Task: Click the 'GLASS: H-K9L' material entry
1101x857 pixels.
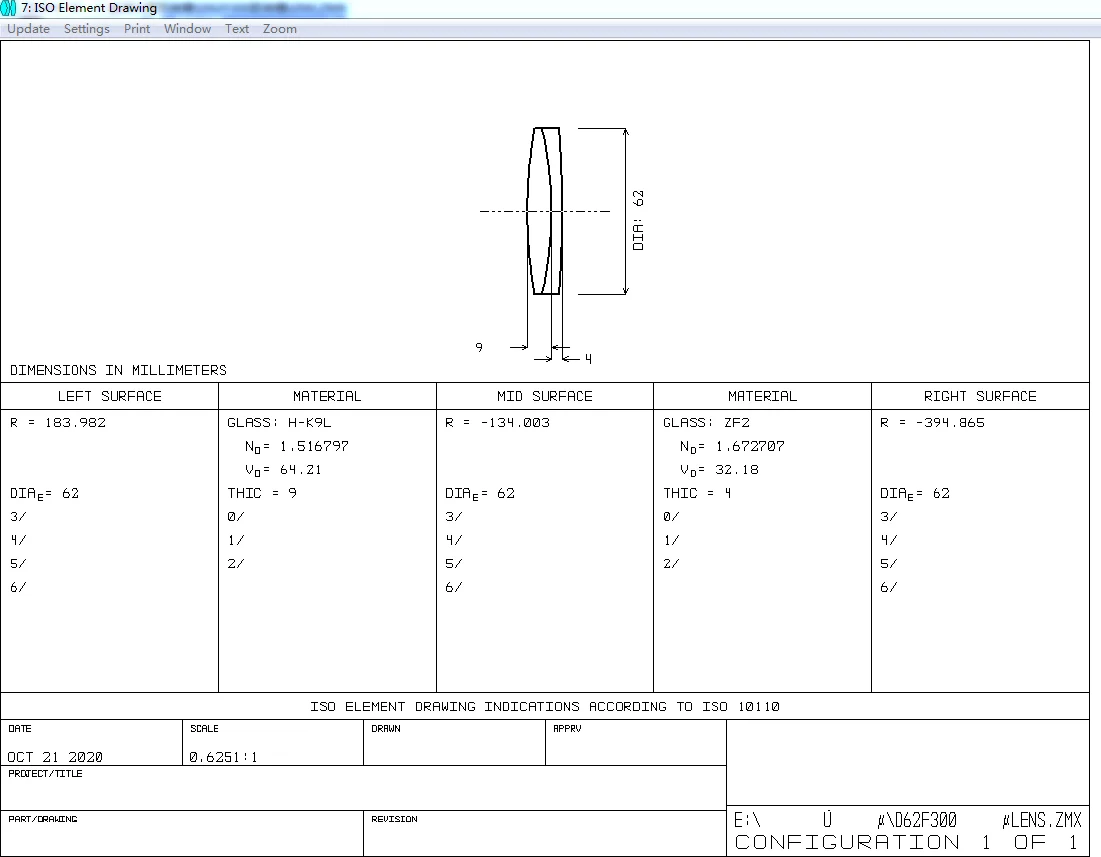Action: pyautogui.click(x=279, y=423)
